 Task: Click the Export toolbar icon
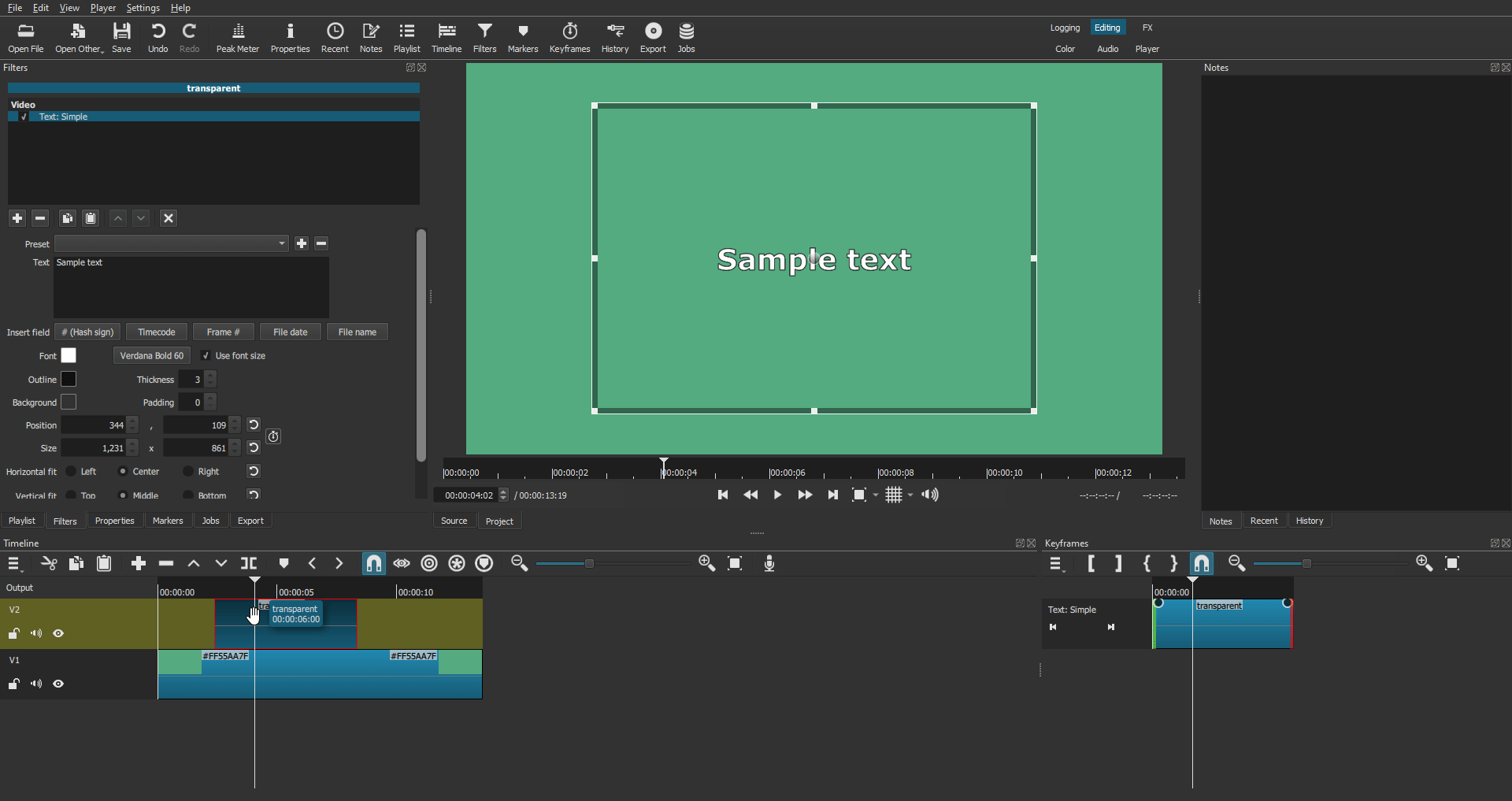tap(653, 37)
